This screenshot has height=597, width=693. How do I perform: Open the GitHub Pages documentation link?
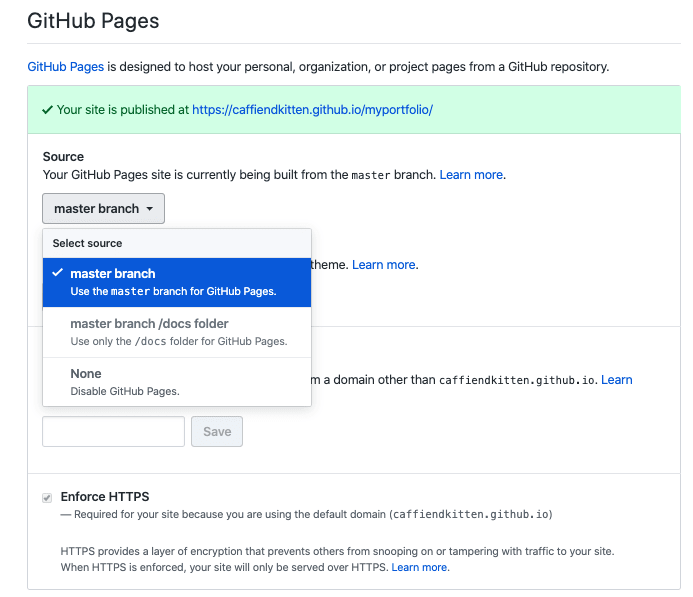point(65,67)
